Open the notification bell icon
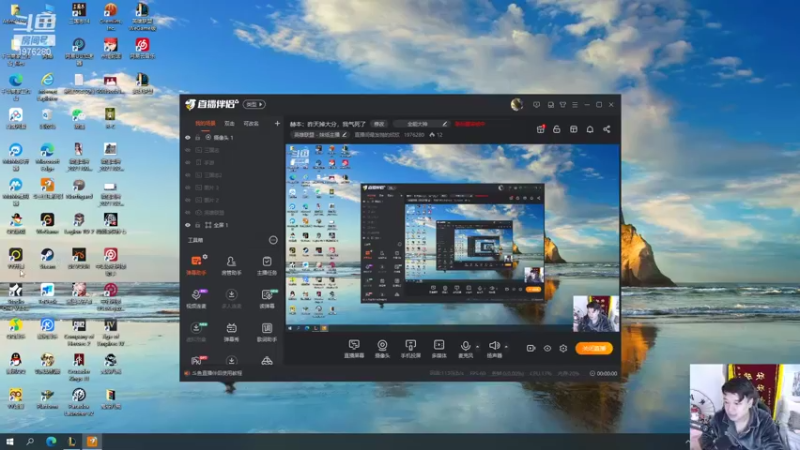 pyautogui.click(x=590, y=129)
